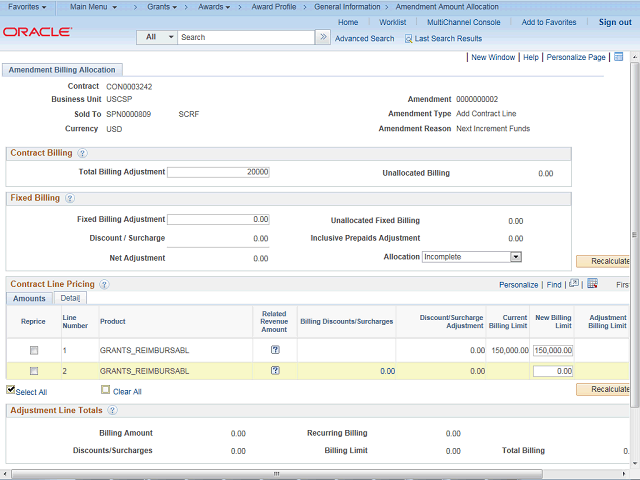The width and height of the screenshot is (640, 480).
Task: Click the view all popup icon beside Find
Action: pyautogui.click(x=573, y=284)
